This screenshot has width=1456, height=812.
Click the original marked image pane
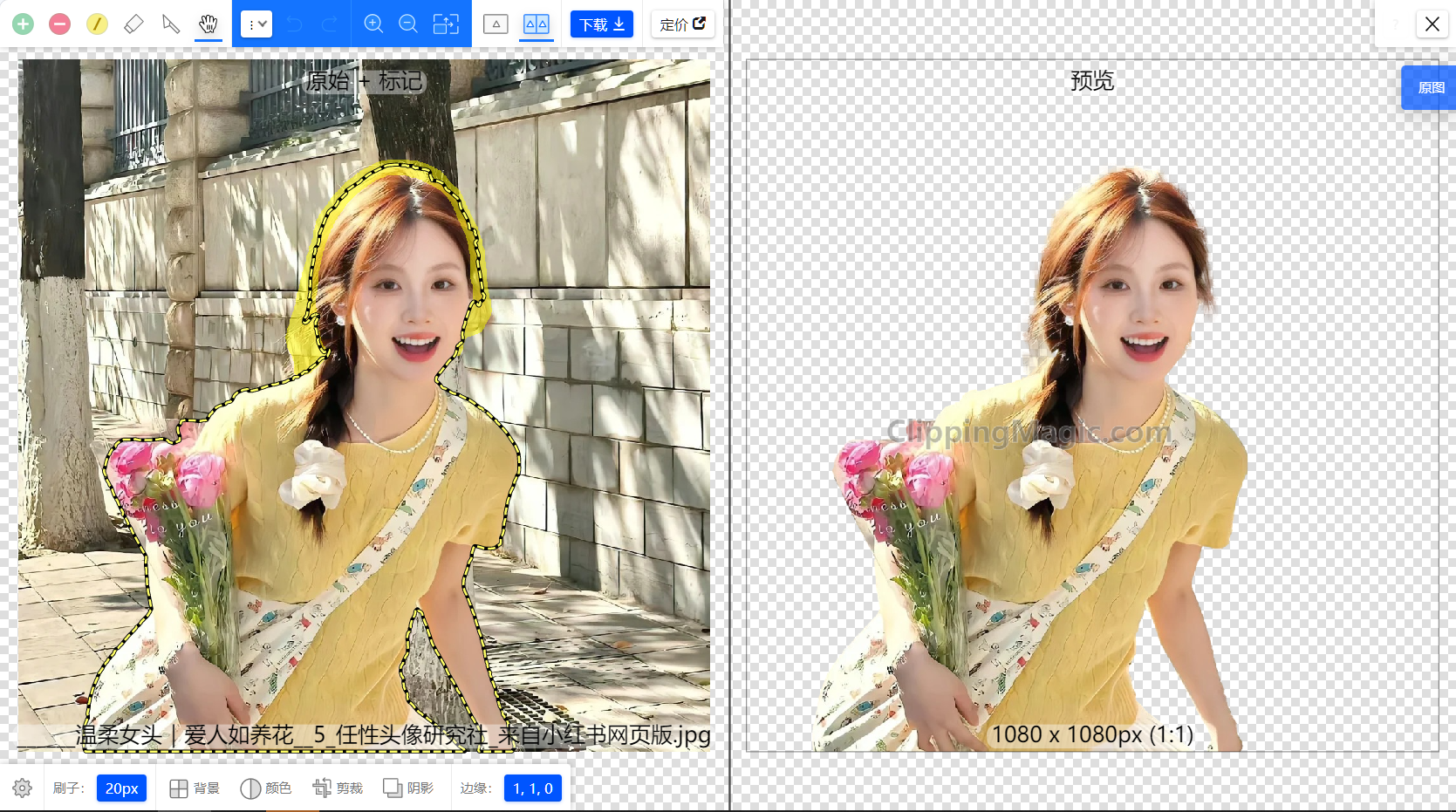(364, 406)
